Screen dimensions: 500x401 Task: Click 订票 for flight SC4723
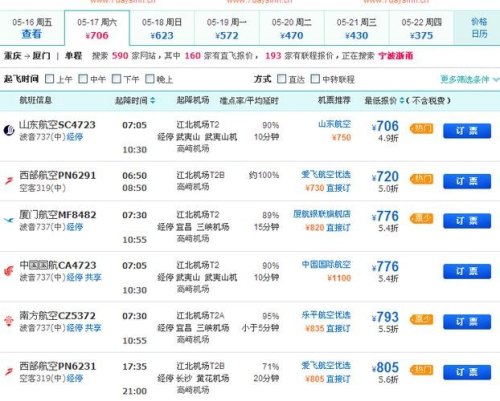coord(467,131)
